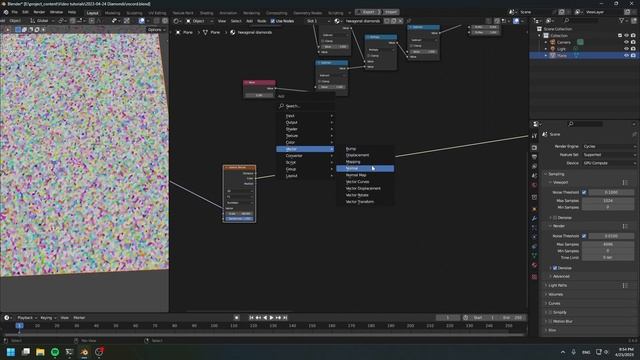Open the Keying menu in the timeline
Screen dimensions: 640x360
click(x=48, y=318)
